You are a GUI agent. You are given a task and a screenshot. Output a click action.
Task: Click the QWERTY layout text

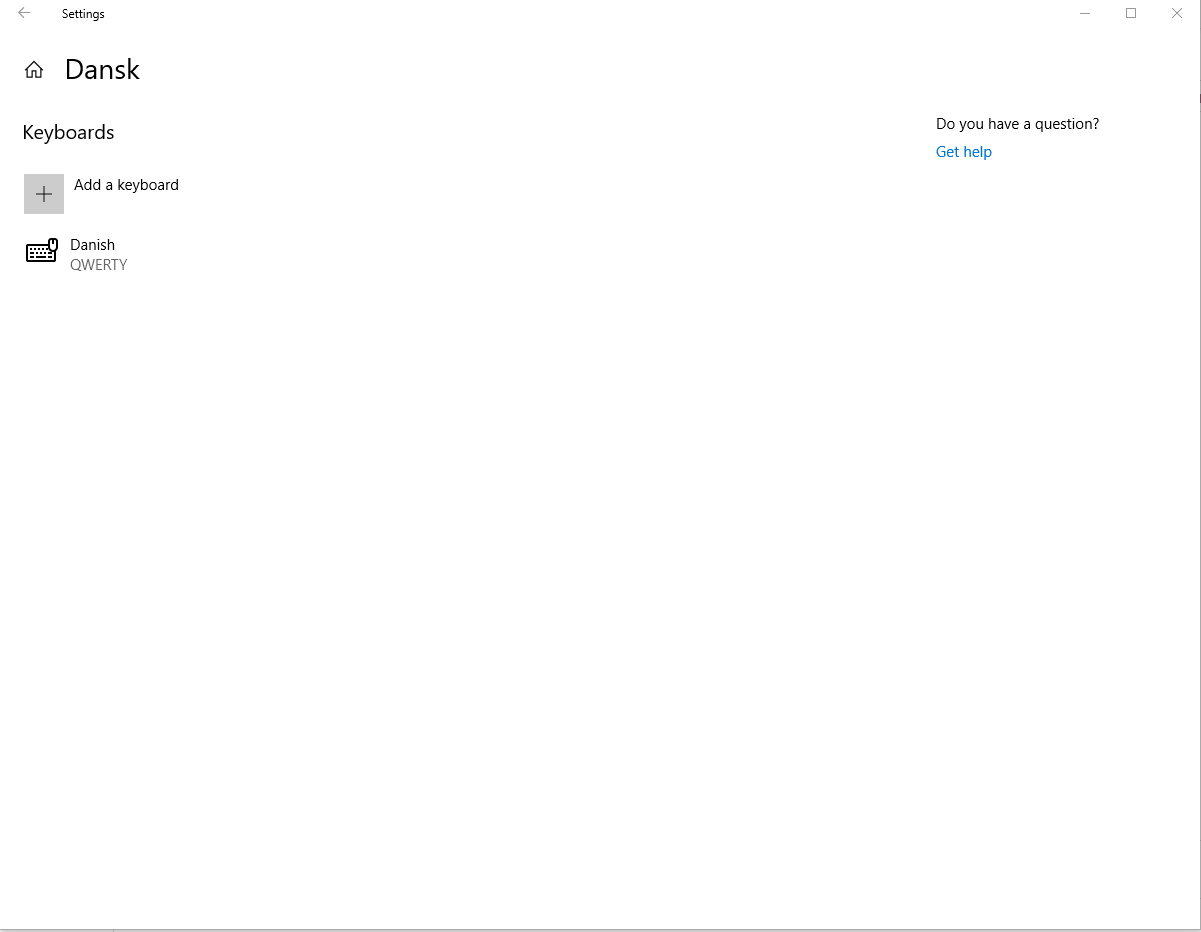98,265
